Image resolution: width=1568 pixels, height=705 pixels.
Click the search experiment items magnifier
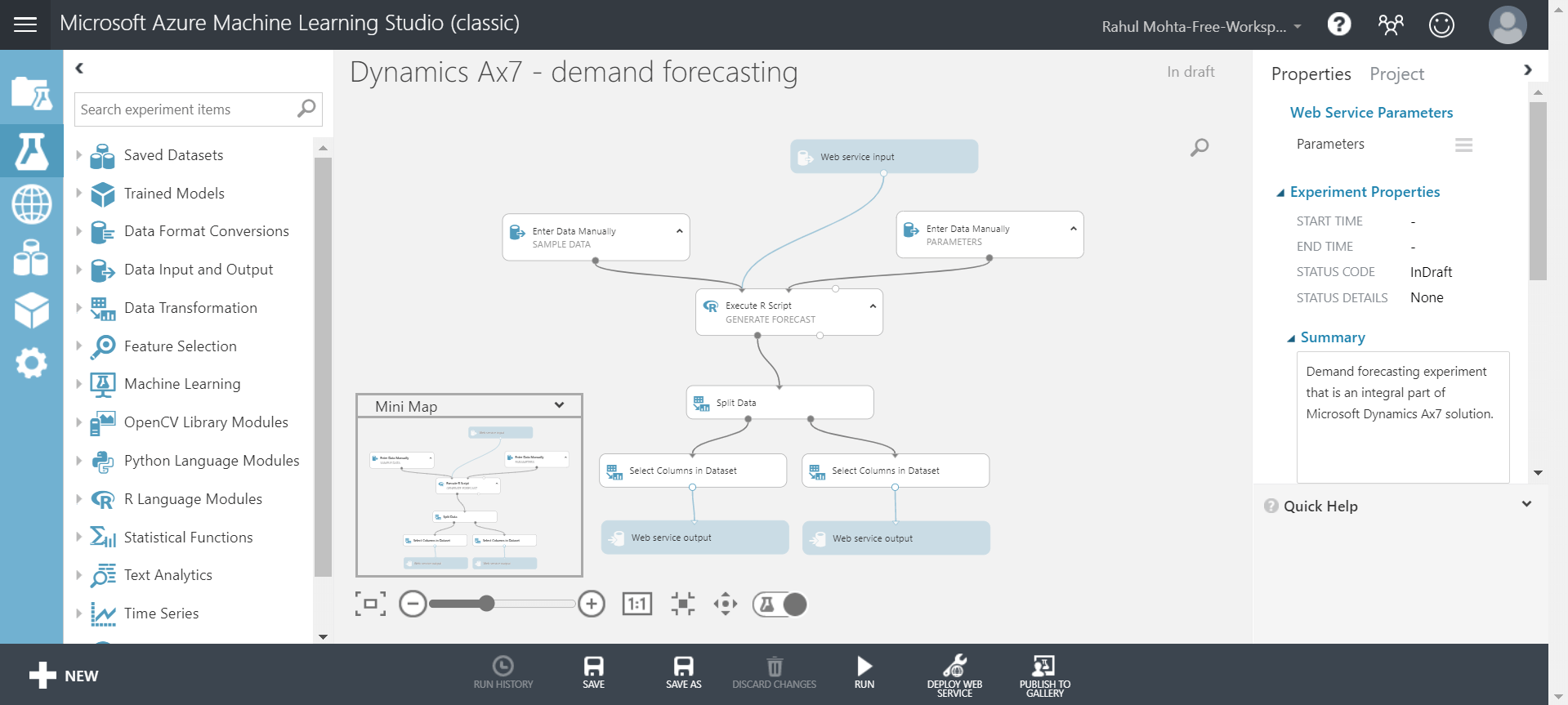(306, 109)
